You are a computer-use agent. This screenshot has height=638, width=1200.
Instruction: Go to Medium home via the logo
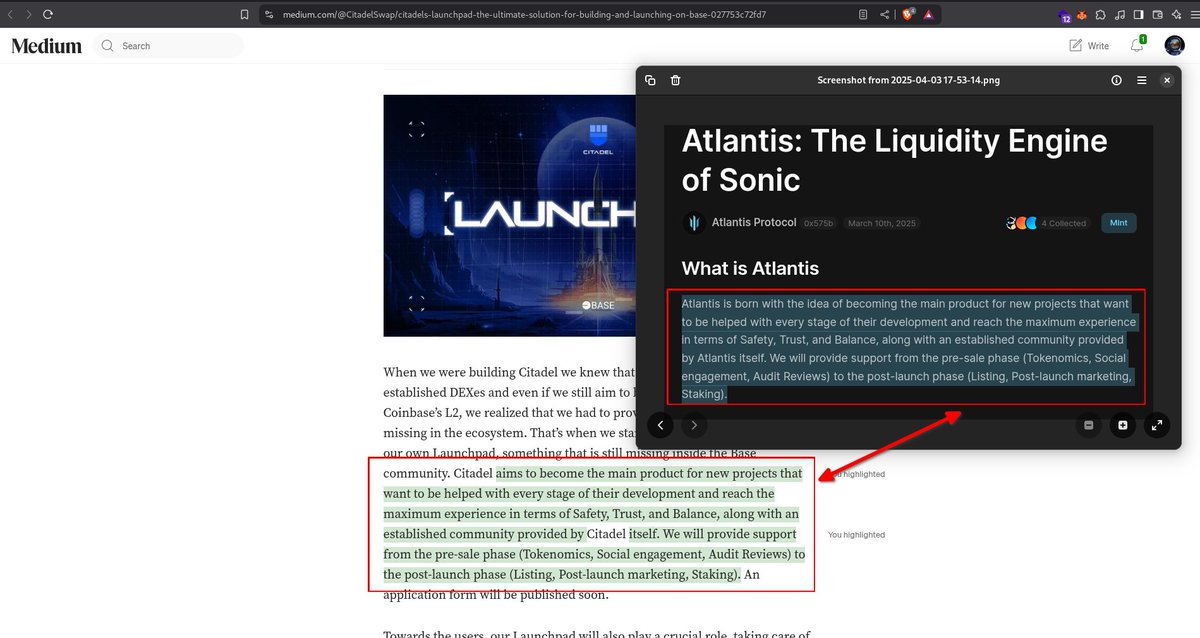(46, 45)
